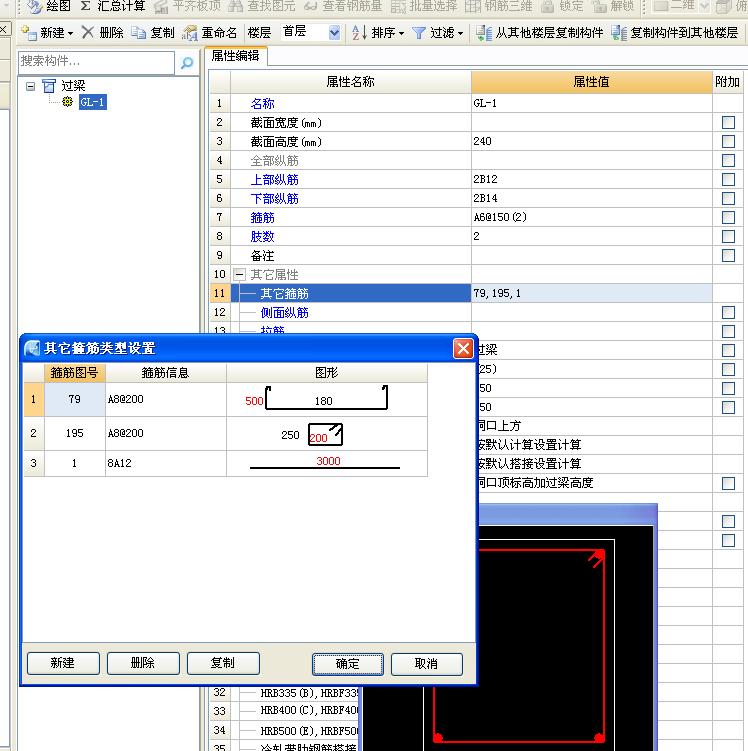
Task: Click the 属性值 column header
Action: tap(591, 82)
